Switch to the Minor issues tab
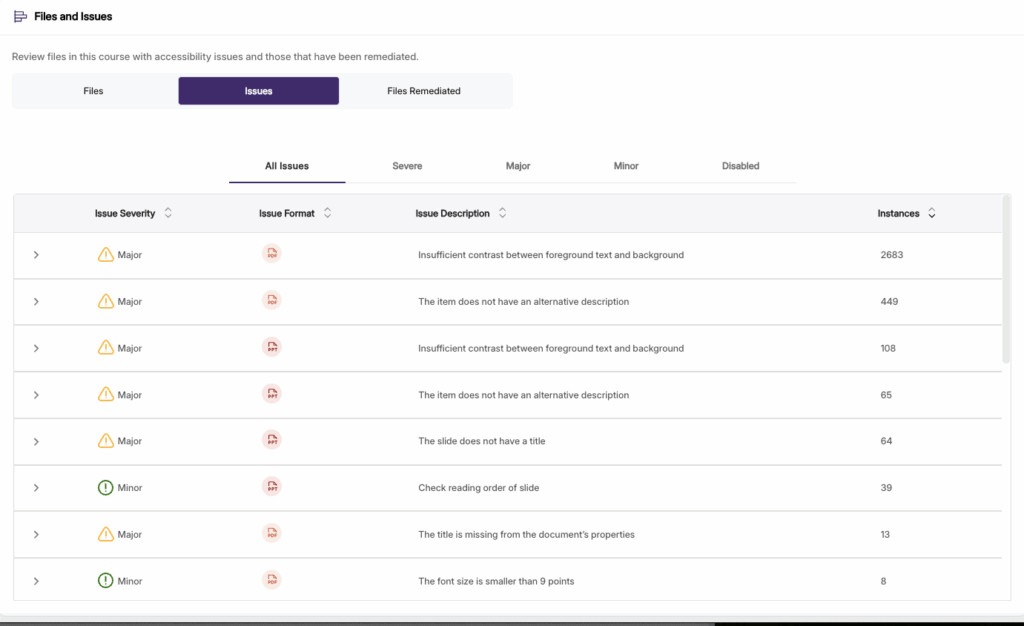The width and height of the screenshot is (1024, 626). (x=625, y=166)
